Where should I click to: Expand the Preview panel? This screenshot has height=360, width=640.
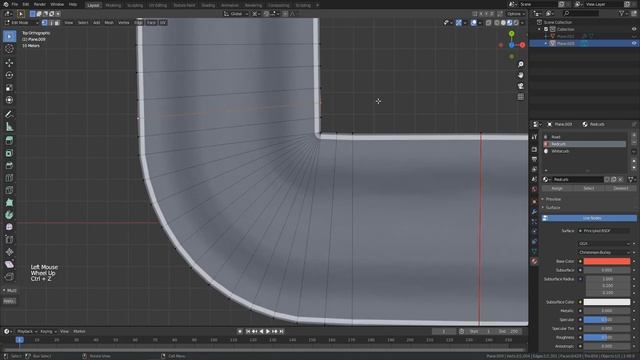[x=553, y=199]
